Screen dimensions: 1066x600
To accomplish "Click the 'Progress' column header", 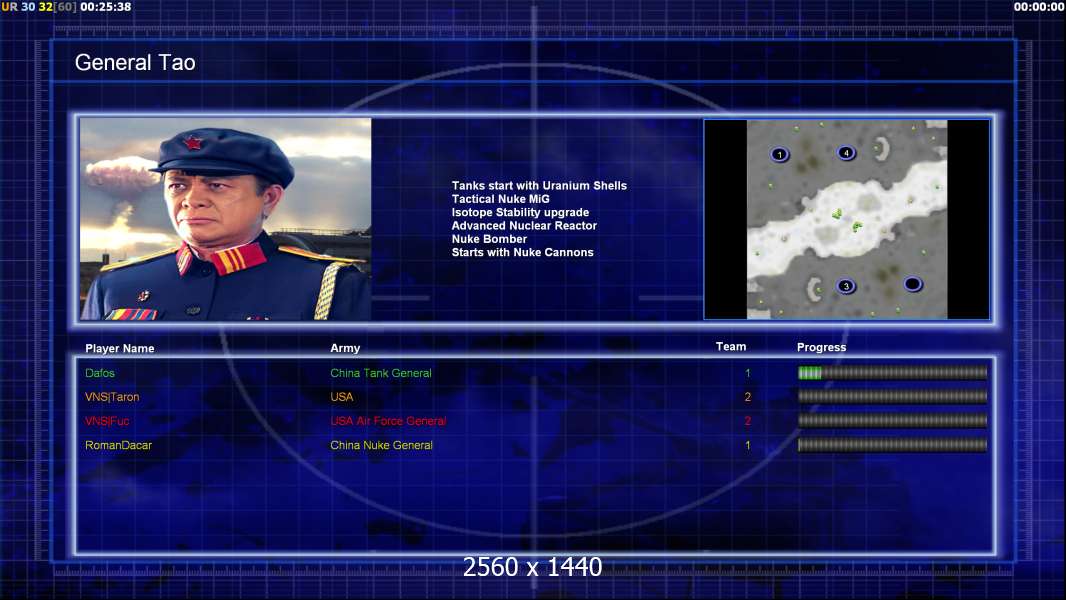I will coord(821,347).
